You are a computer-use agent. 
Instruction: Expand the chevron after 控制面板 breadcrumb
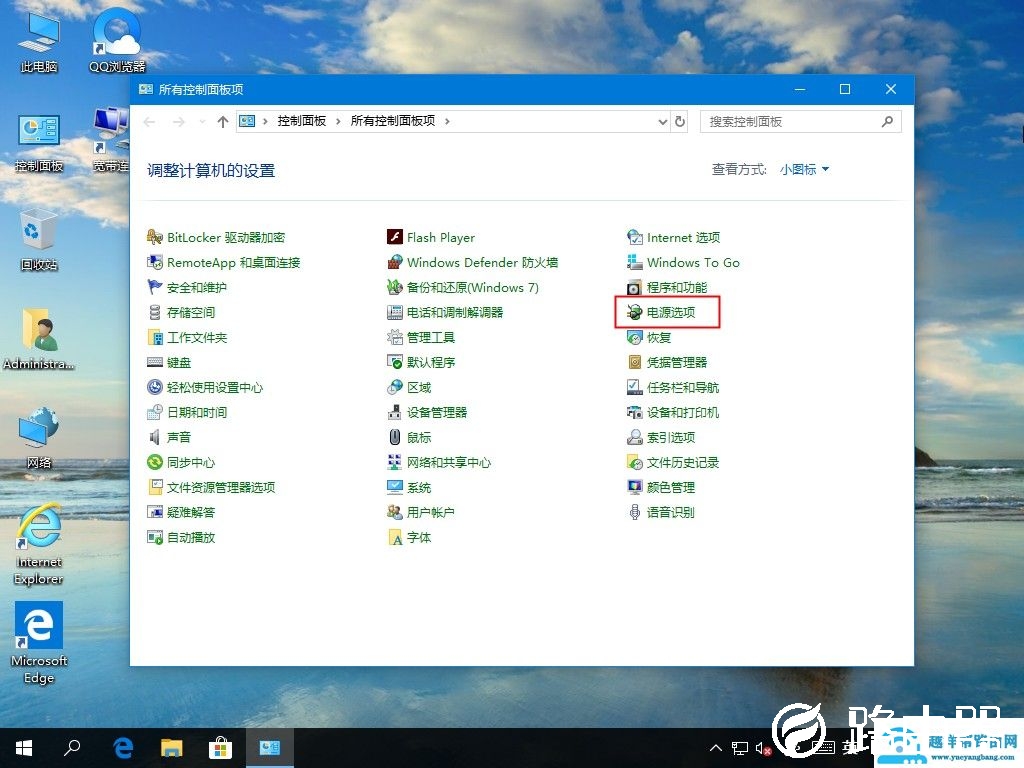[338, 121]
